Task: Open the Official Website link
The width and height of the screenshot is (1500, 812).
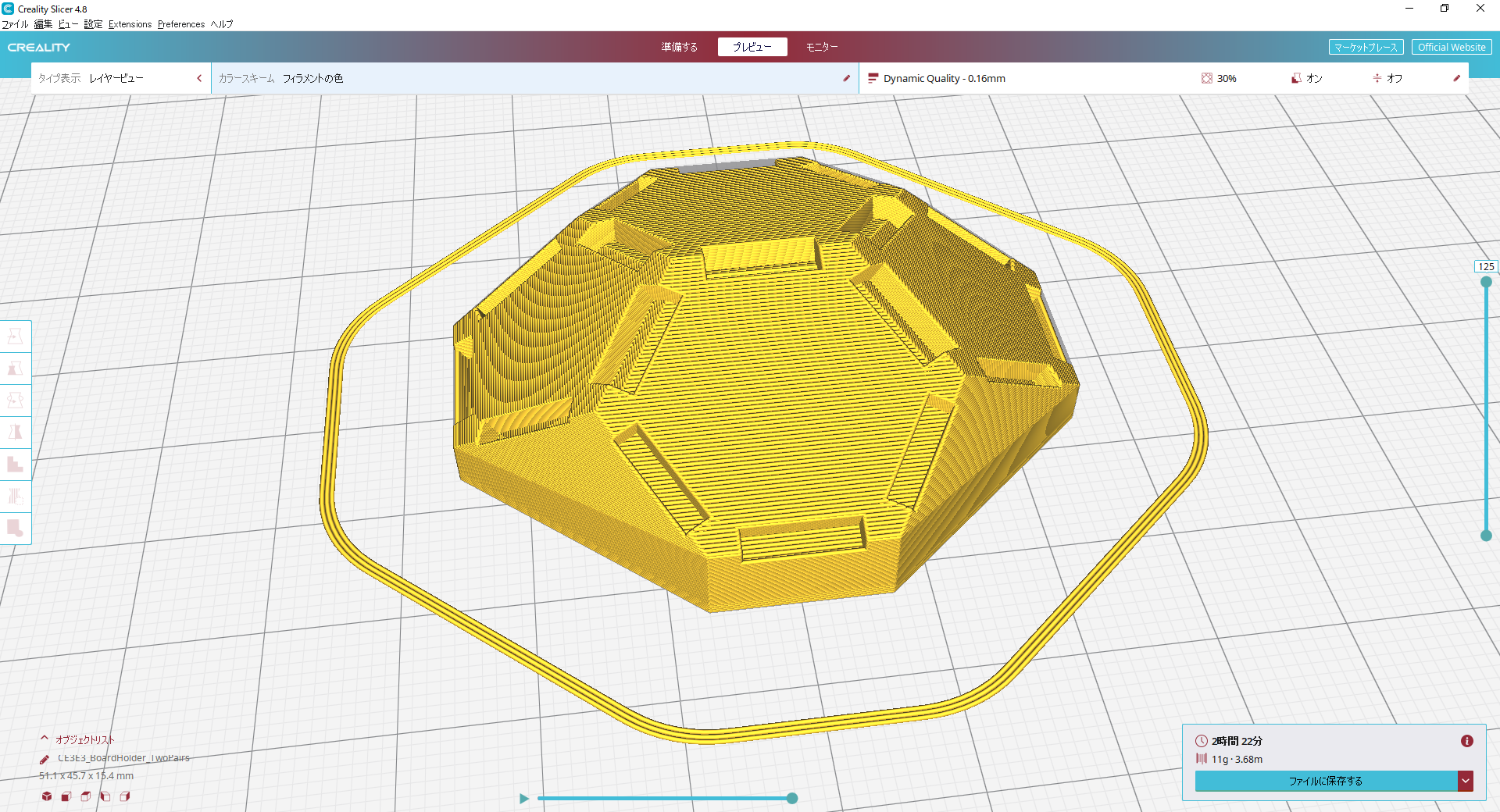Action: coord(1452,47)
